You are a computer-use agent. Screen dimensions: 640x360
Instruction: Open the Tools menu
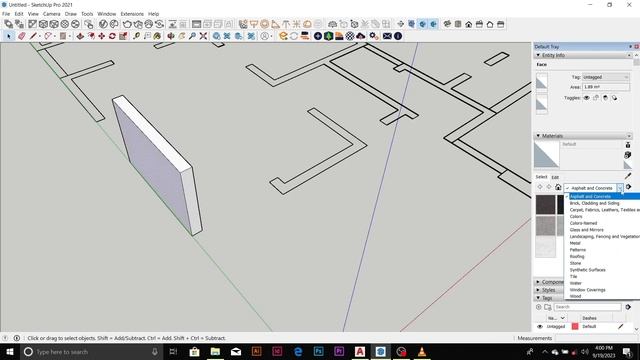tap(87, 14)
